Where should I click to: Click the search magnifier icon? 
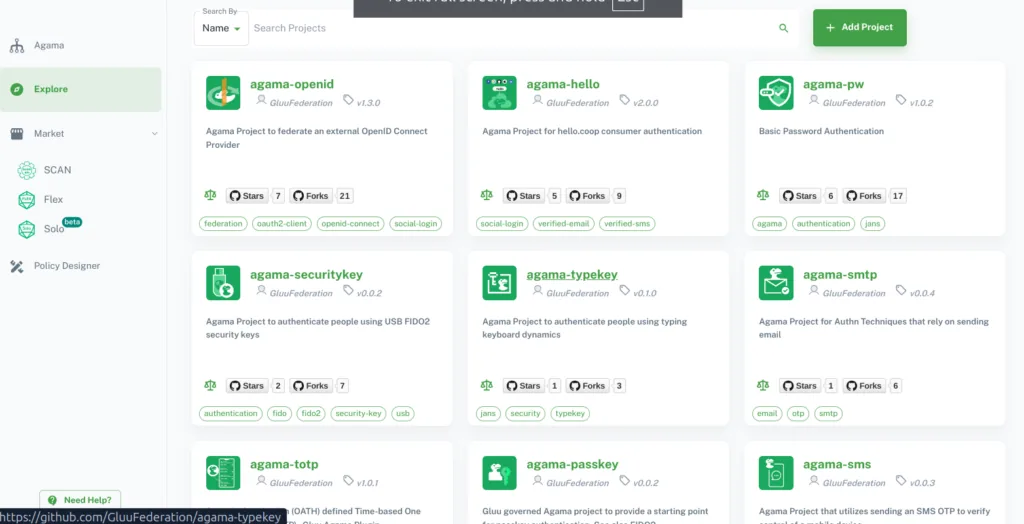click(x=783, y=28)
